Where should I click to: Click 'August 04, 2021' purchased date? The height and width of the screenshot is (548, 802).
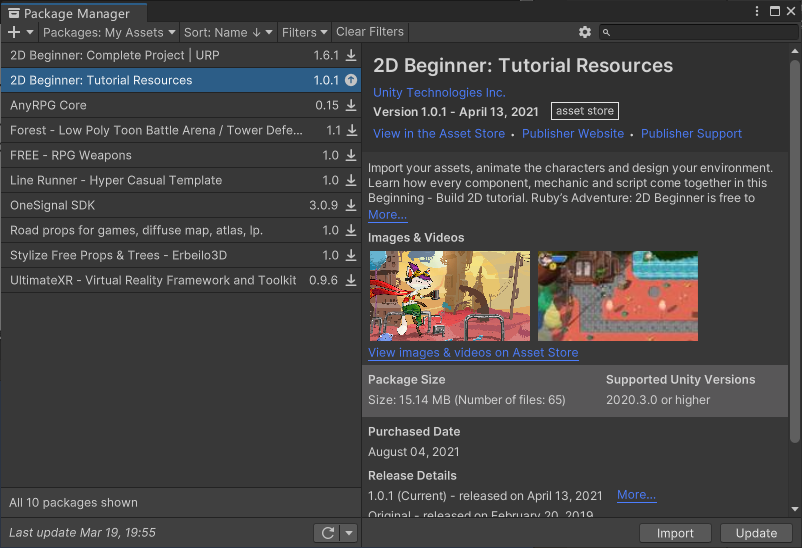click(x=414, y=452)
